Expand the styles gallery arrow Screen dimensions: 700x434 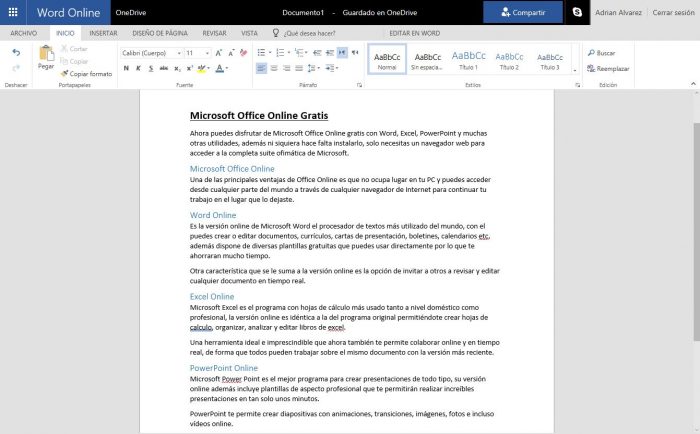pyautogui.click(x=575, y=70)
